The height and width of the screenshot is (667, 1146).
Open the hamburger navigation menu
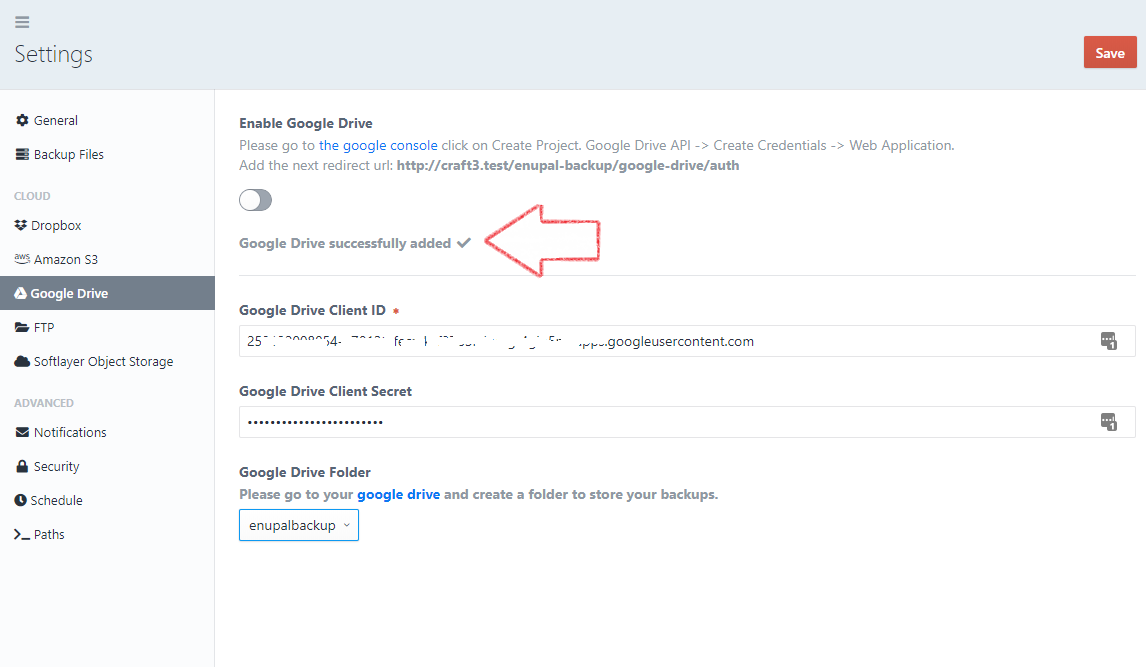pos(22,22)
